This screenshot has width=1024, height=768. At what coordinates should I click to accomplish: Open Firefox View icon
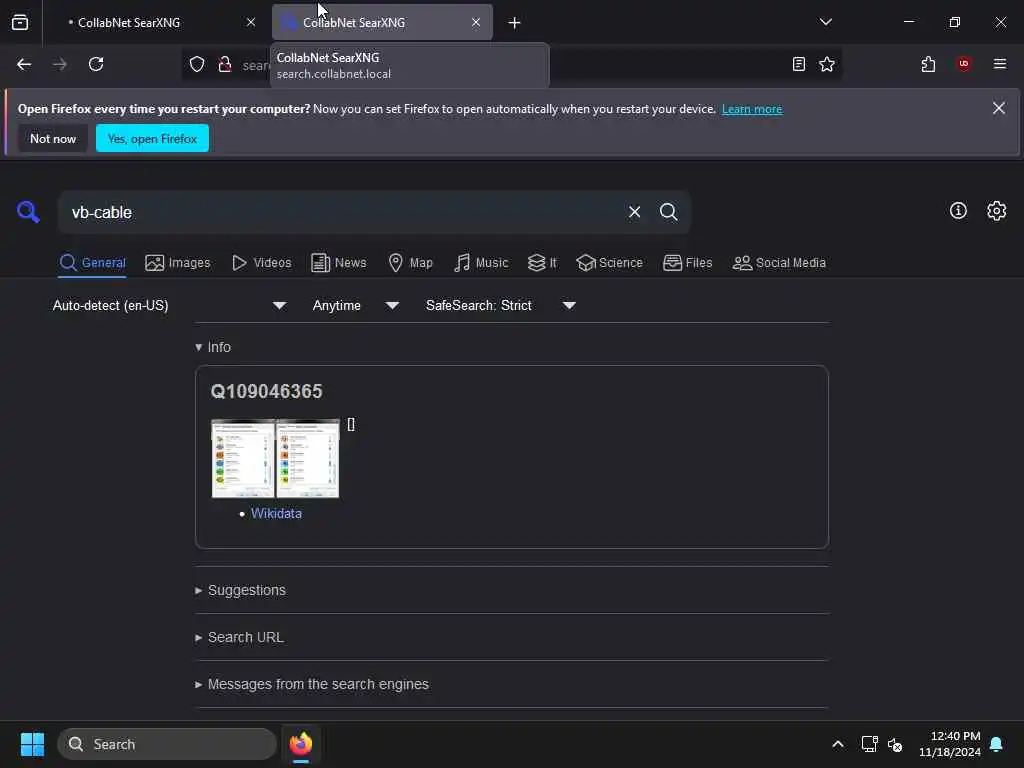20,23
